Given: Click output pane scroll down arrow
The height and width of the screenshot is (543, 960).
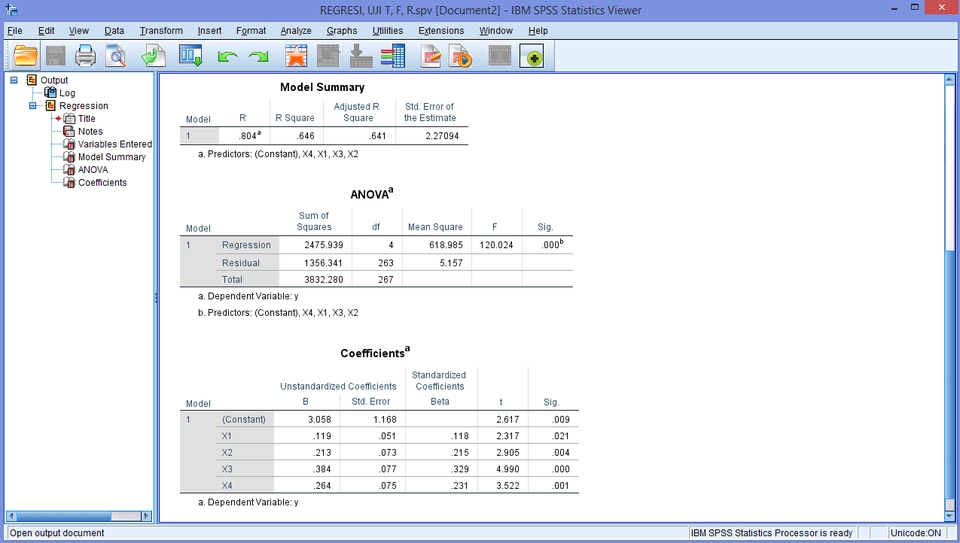Looking at the screenshot, I should [x=950, y=516].
